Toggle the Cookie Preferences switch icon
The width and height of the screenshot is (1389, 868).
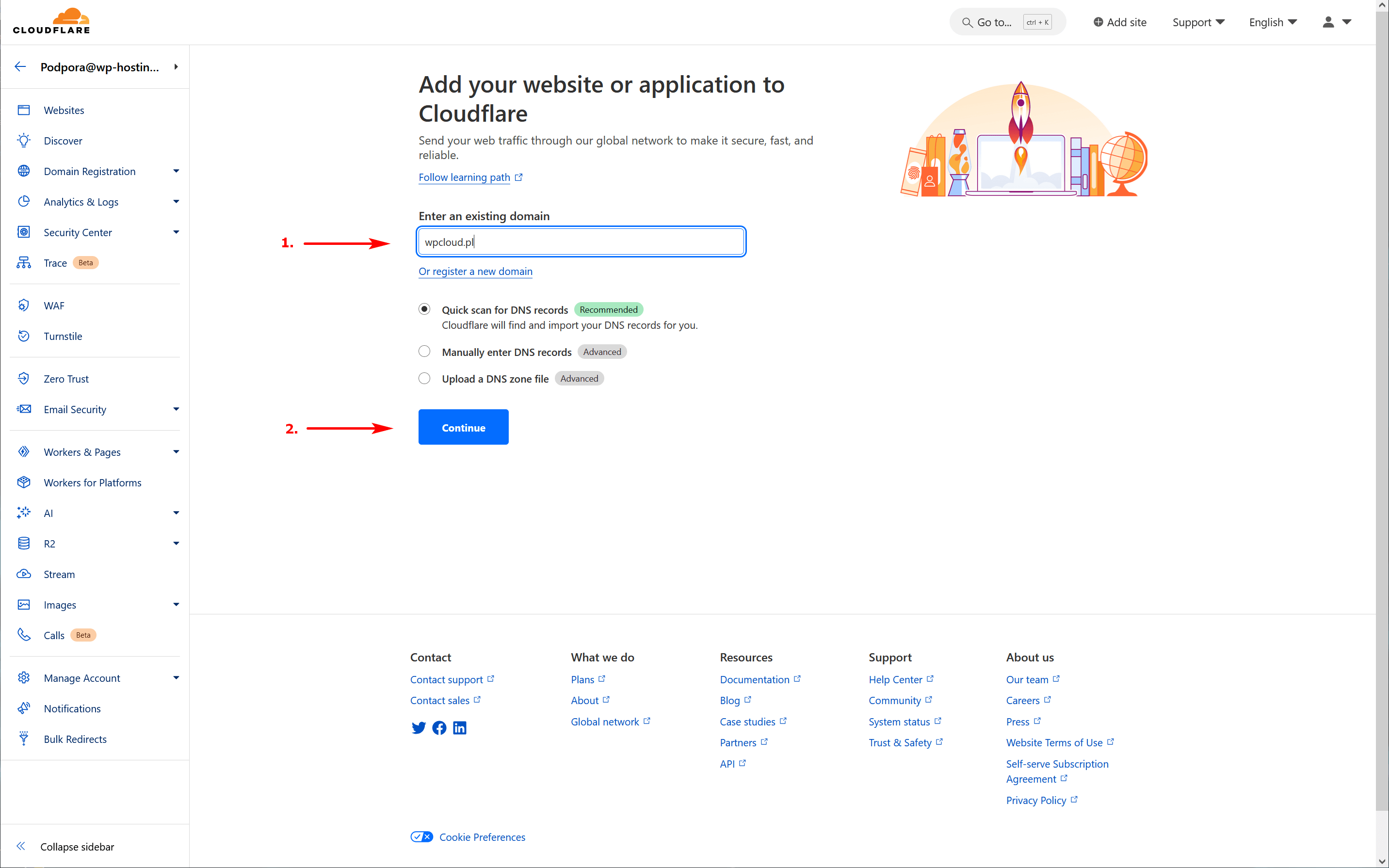[422, 836]
